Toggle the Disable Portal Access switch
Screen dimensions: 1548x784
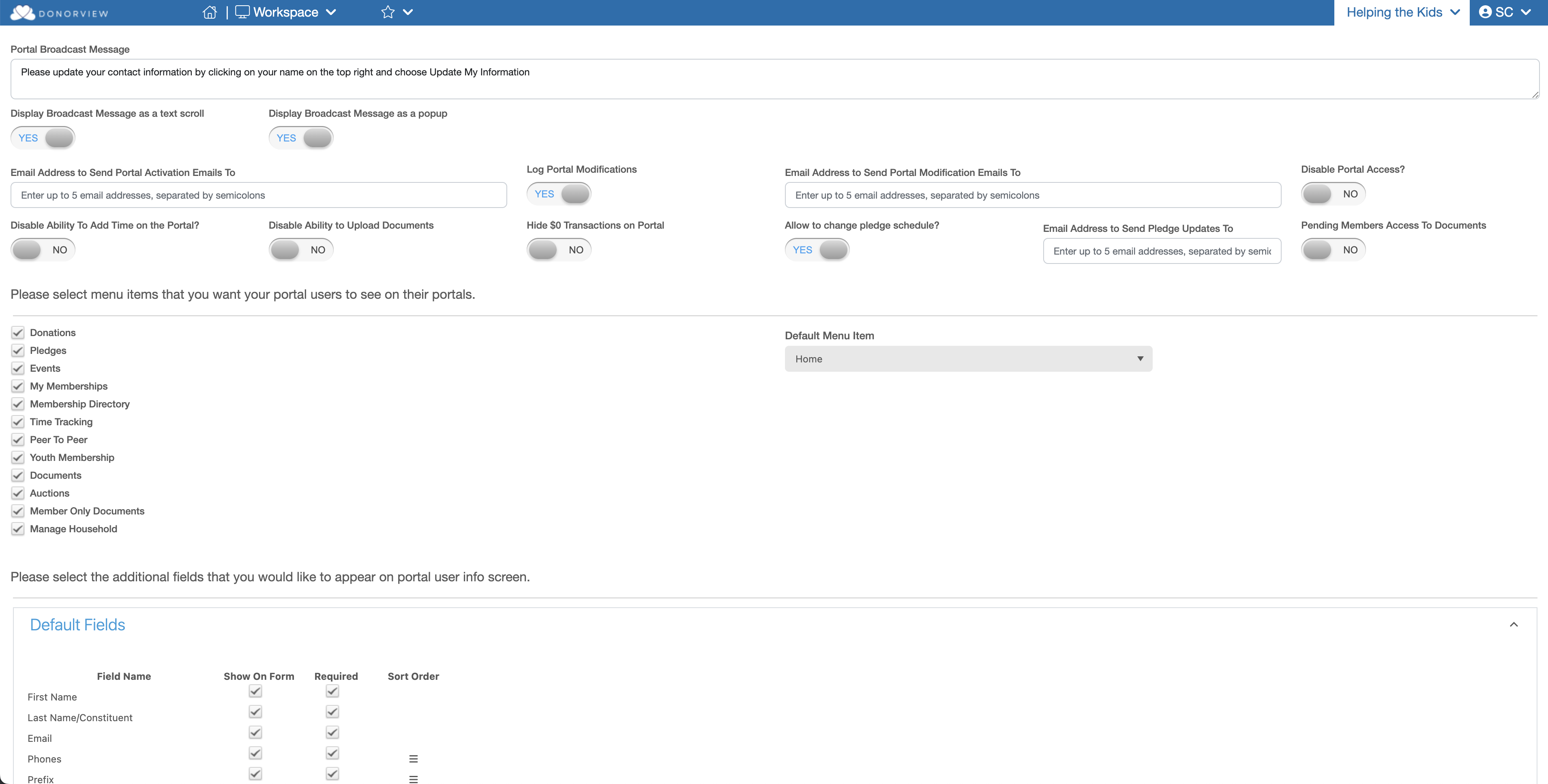[x=1333, y=194]
